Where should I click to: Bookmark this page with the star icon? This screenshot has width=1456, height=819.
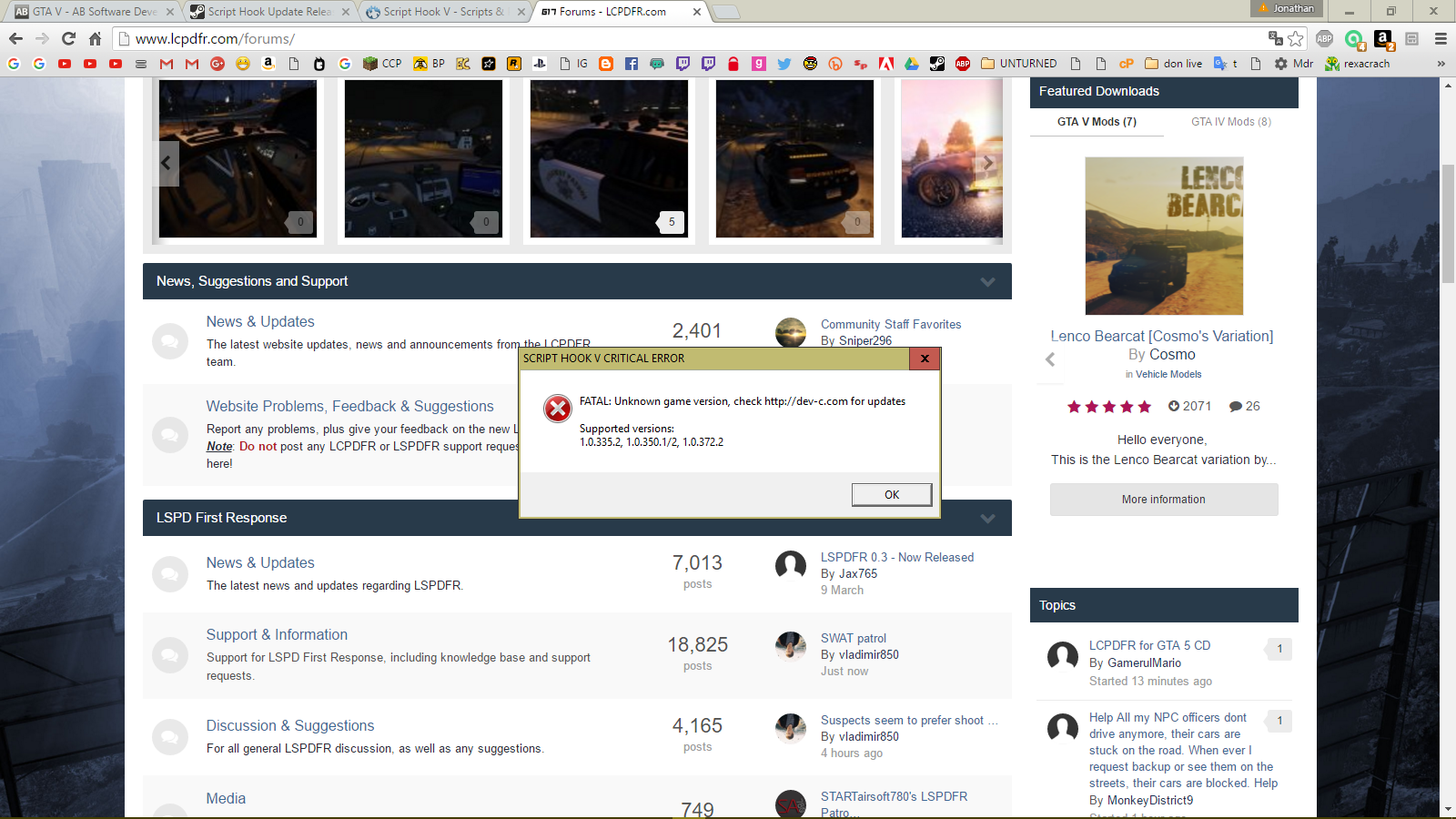[x=1296, y=38]
